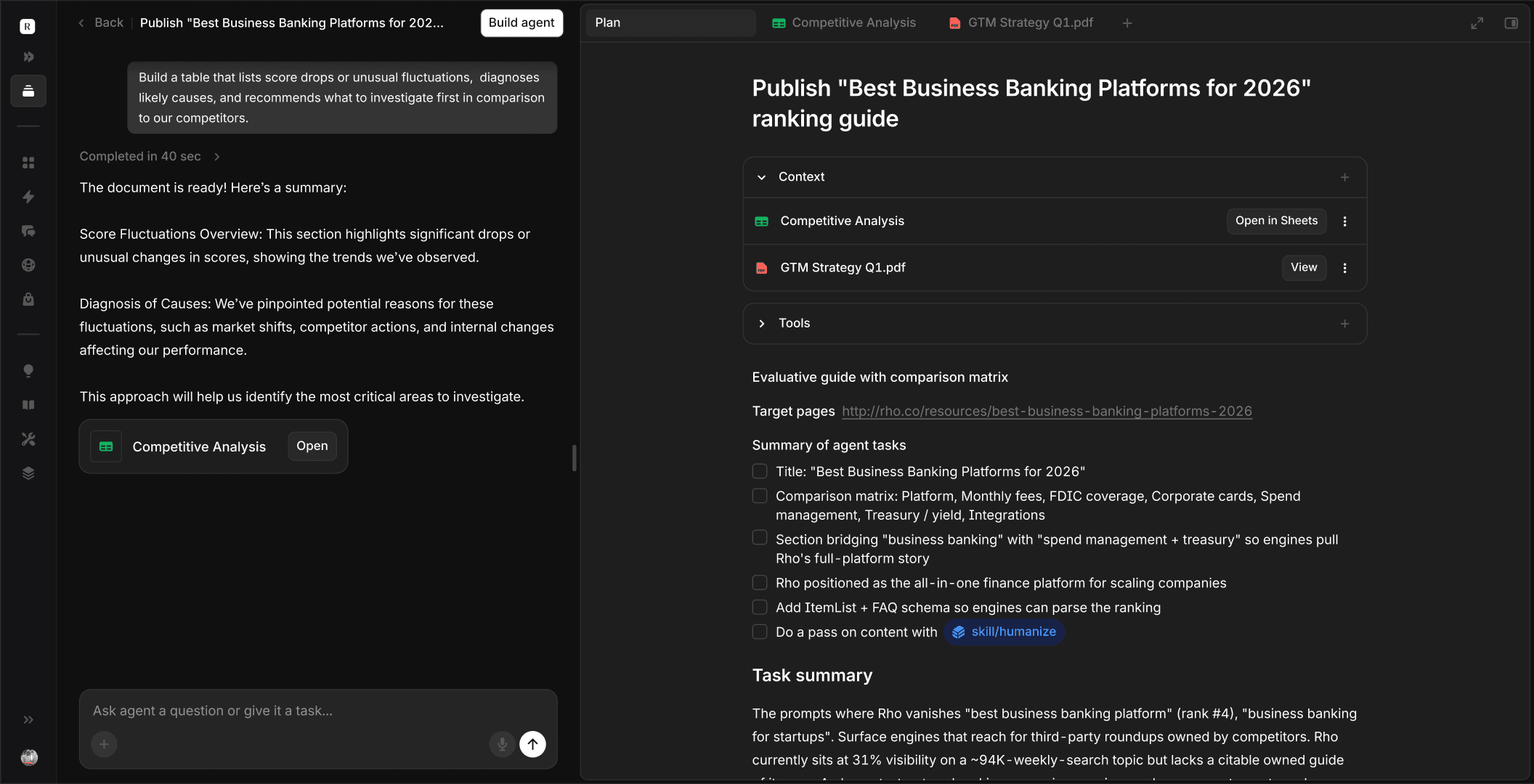Click plus icon in Context section header
1534x784 pixels.
click(1344, 177)
